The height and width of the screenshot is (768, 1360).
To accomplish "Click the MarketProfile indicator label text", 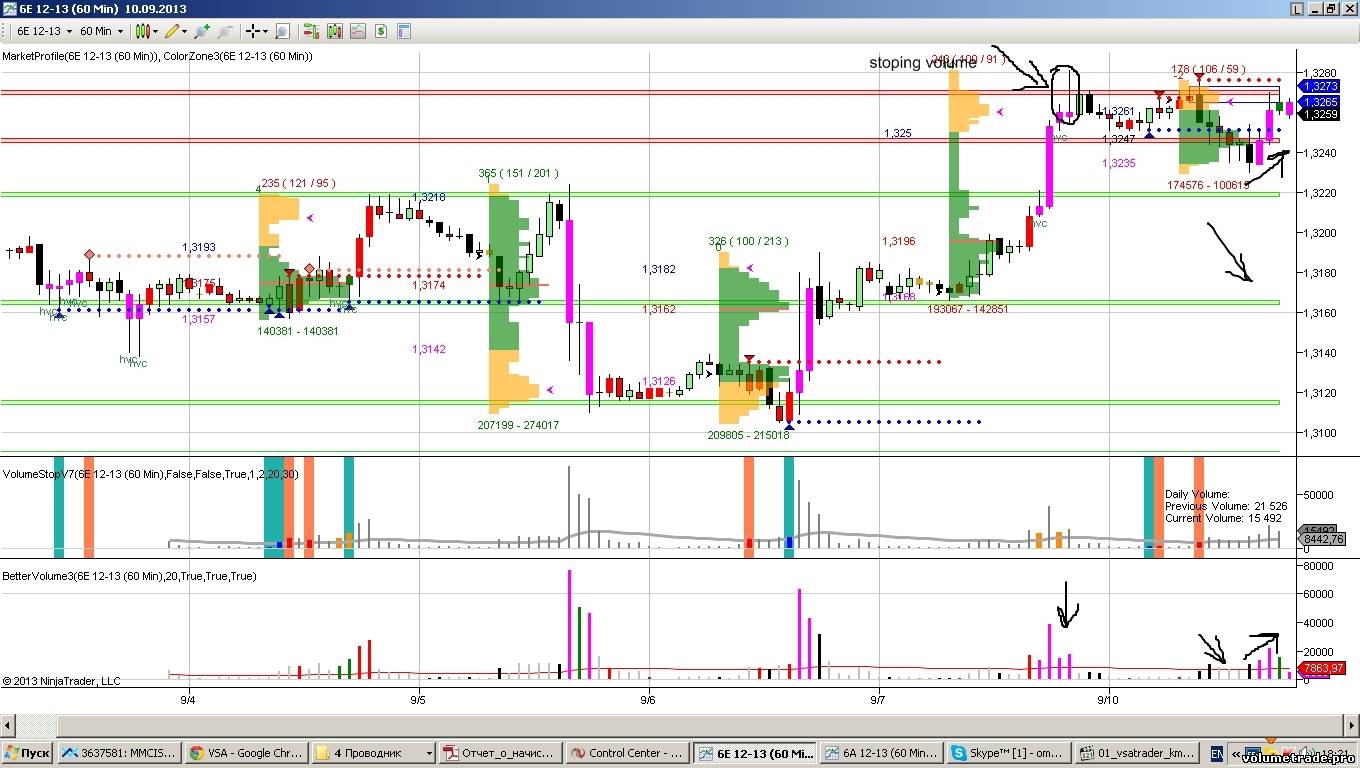I will 158,57.
